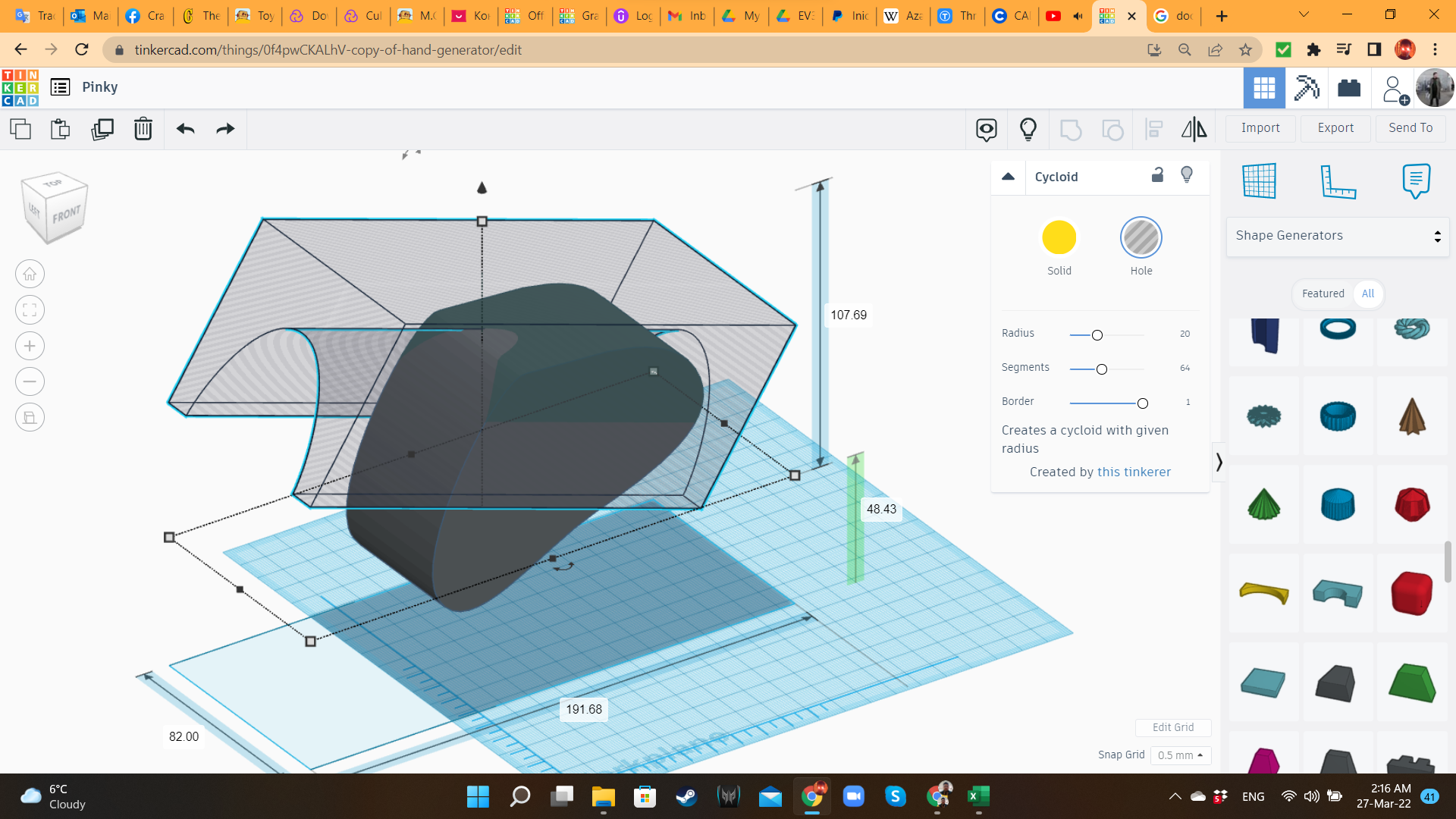
Task: Click the 107.69 height dimension field
Action: click(x=848, y=315)
